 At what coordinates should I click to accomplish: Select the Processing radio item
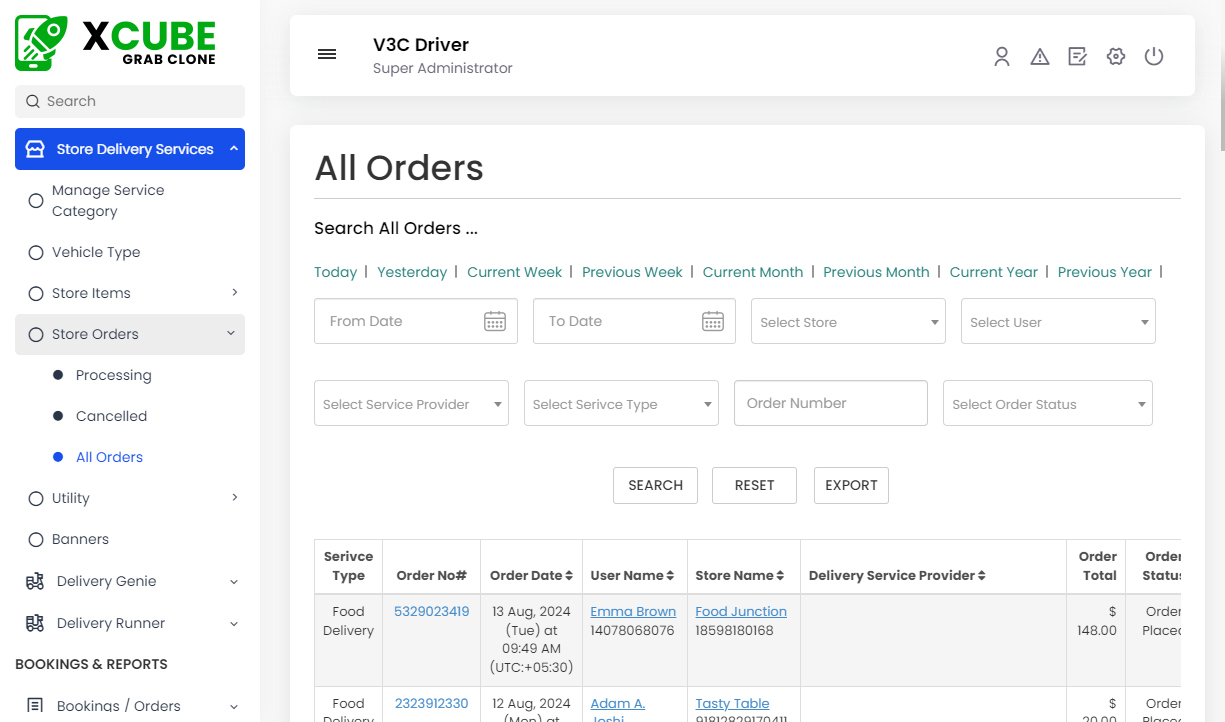(115, 375)
